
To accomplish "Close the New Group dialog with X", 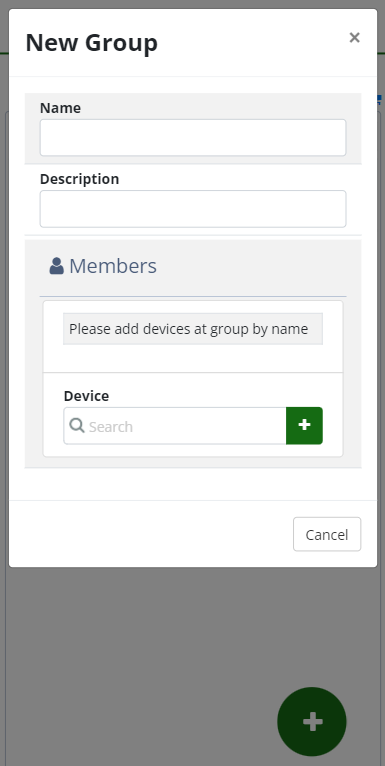I will [x=354, y=37].
